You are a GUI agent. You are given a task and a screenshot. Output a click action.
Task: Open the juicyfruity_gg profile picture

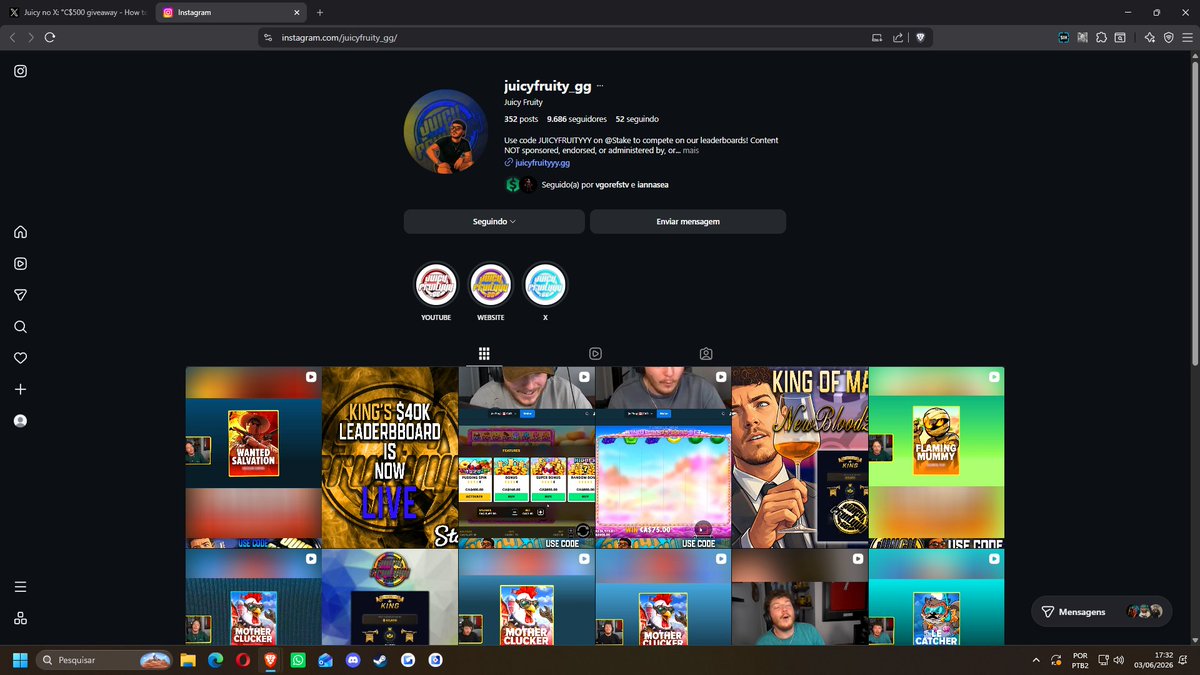pos(446,132)
